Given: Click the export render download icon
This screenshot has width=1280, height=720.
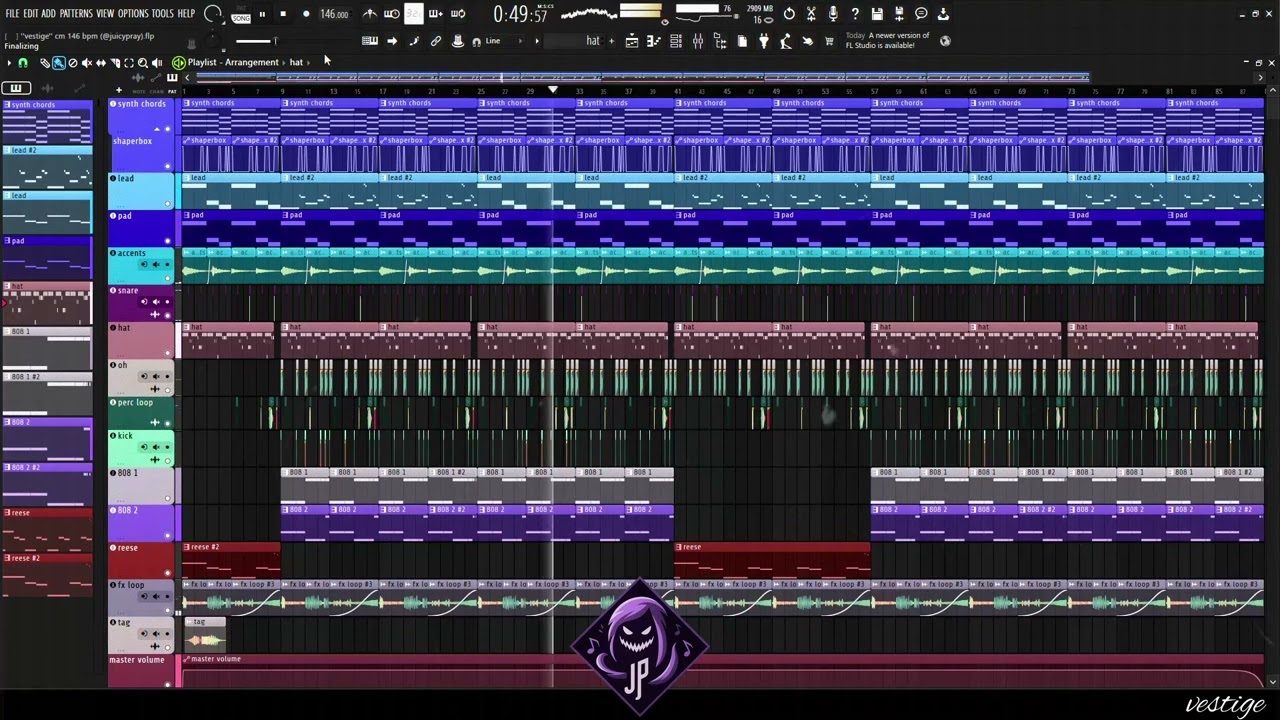Looking at the screenshot, I should [x=943, y=14].
